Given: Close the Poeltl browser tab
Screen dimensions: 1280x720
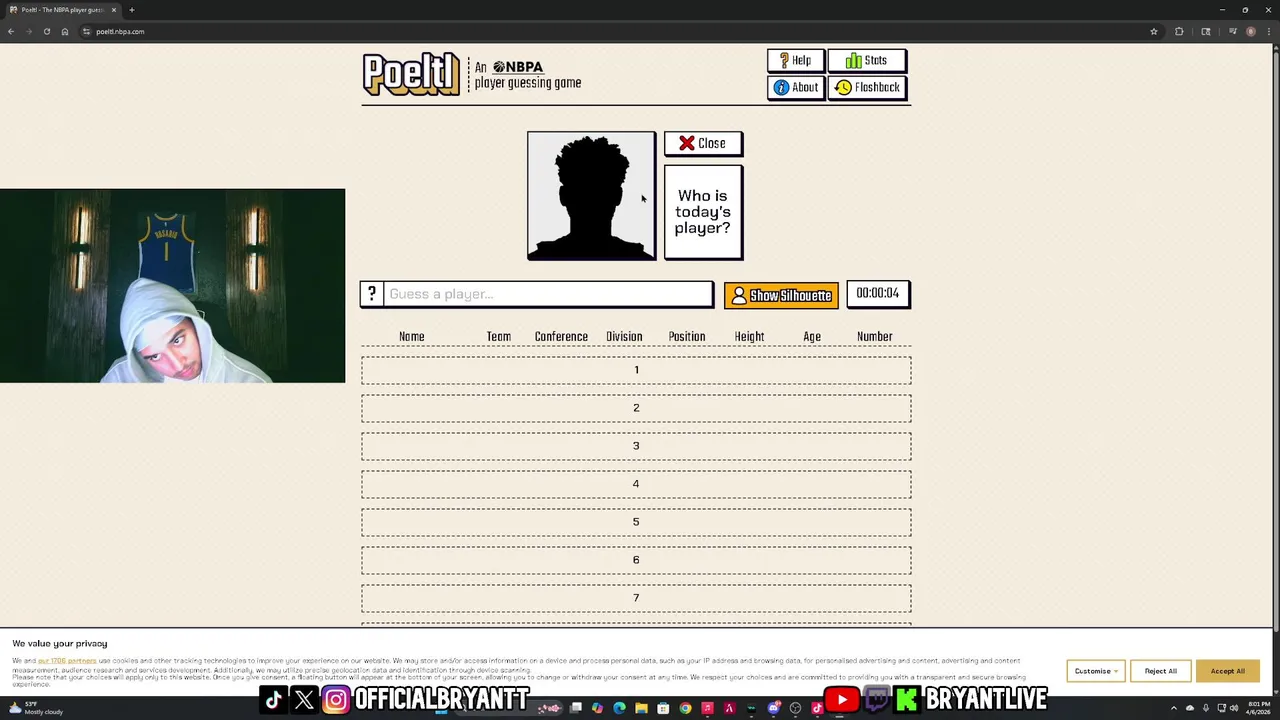Looking at the screenshot, I should (x=114, y=10).
